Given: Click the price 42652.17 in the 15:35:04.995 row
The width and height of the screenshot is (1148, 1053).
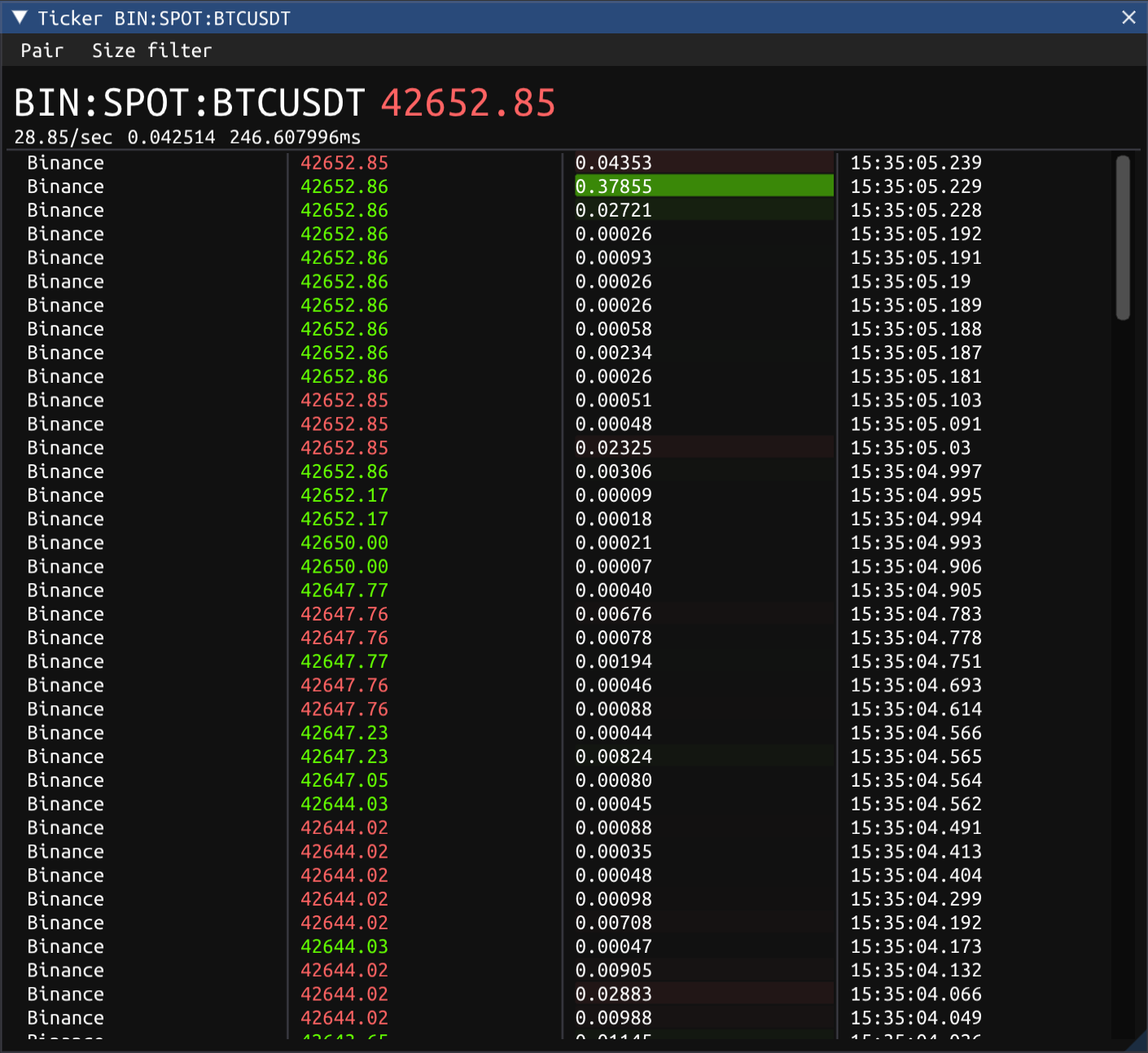Looking at the screenshot, I should (344, 495).
